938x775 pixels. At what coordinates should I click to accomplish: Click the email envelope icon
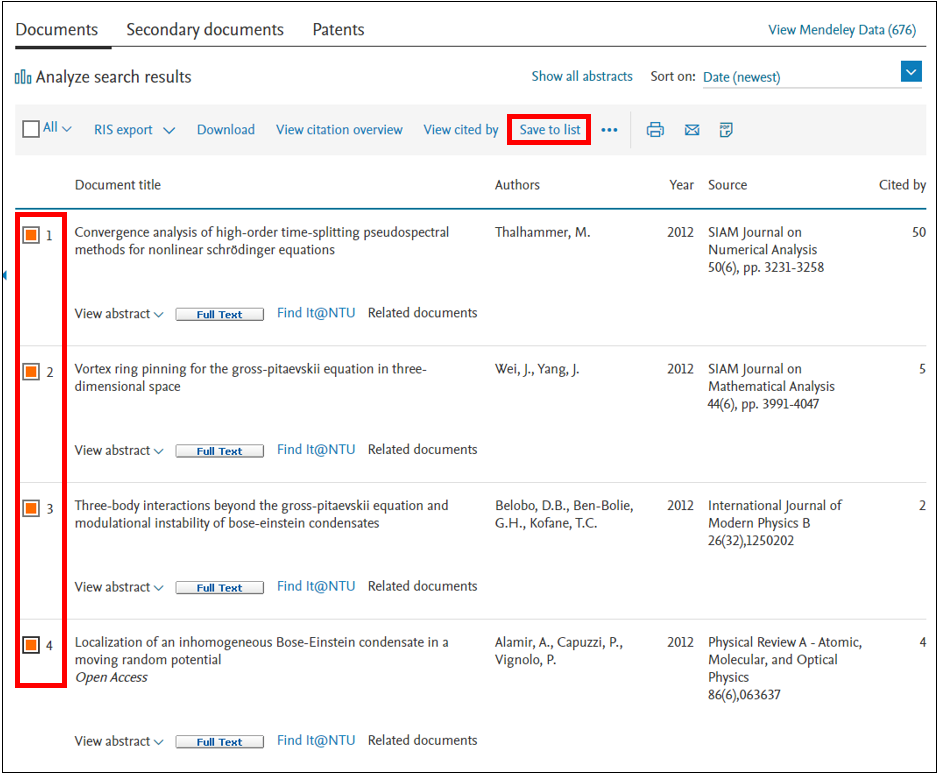692,130
